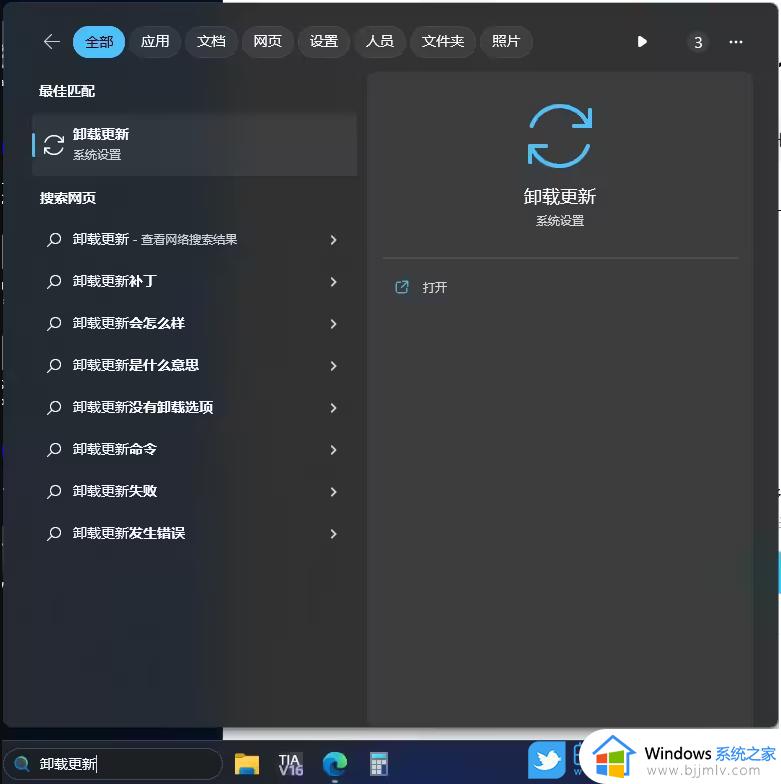The height and width of the screenshot is (784, 781).
Task: Select the 全部 filter tab
Action: (99, 42)
